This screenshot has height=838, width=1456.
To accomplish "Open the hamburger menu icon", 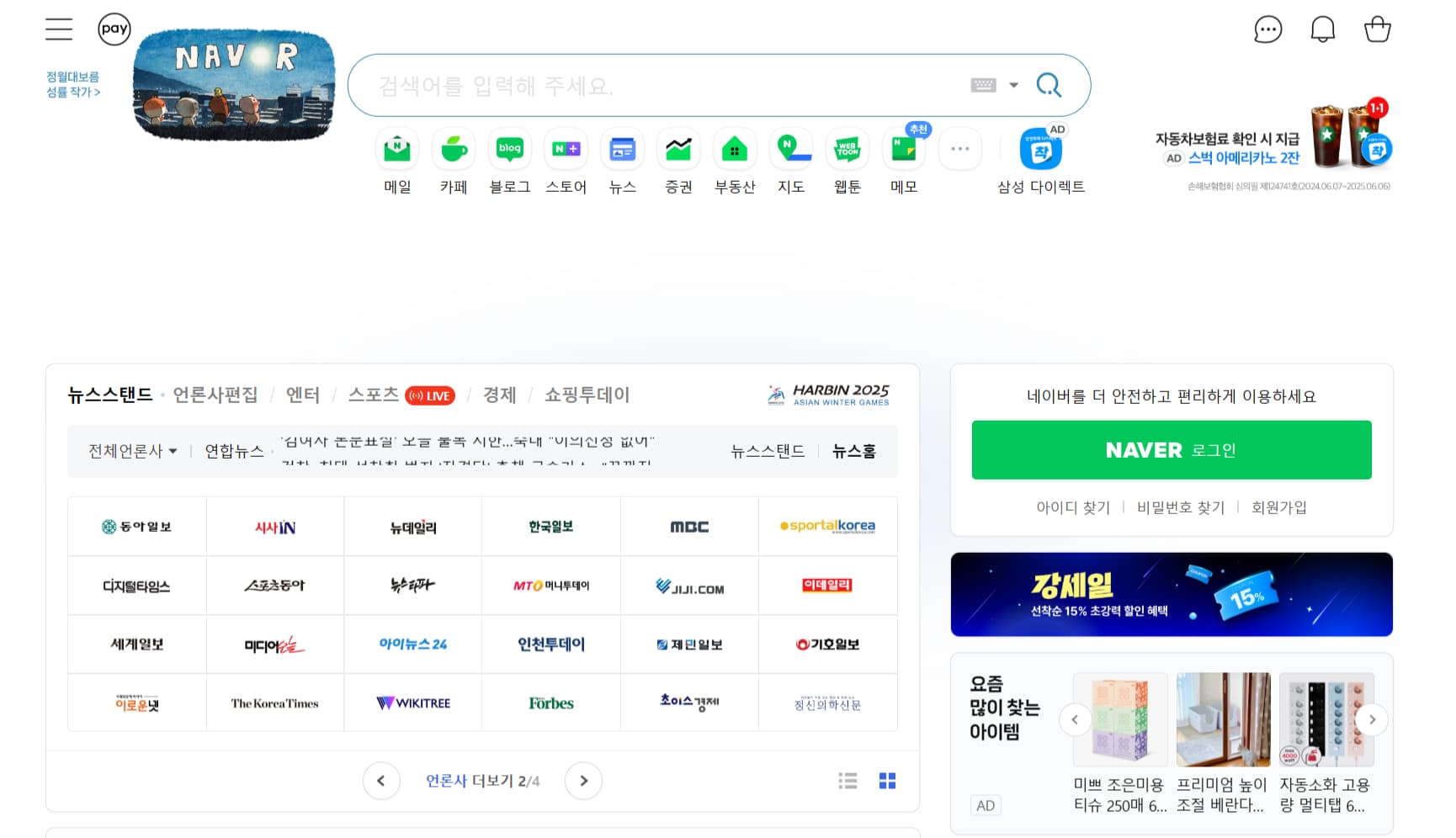I will coord(59,29).
